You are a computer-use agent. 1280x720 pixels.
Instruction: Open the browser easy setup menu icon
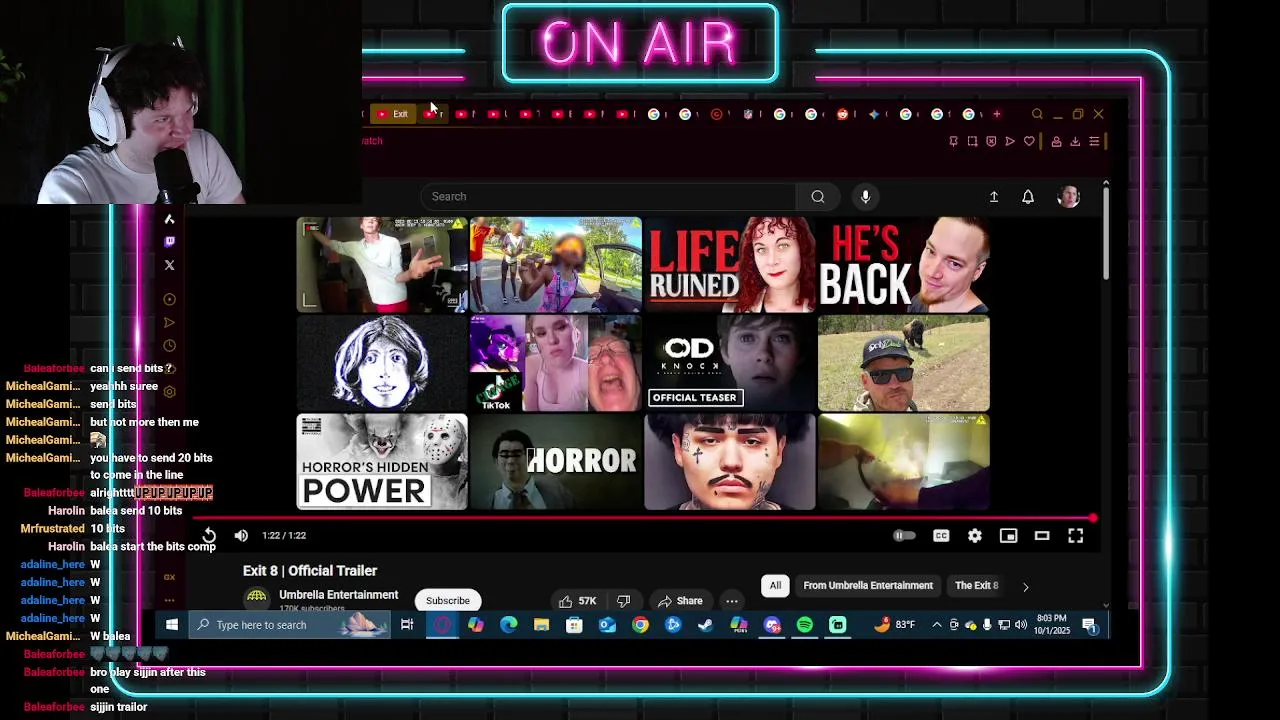(1094, 142)
